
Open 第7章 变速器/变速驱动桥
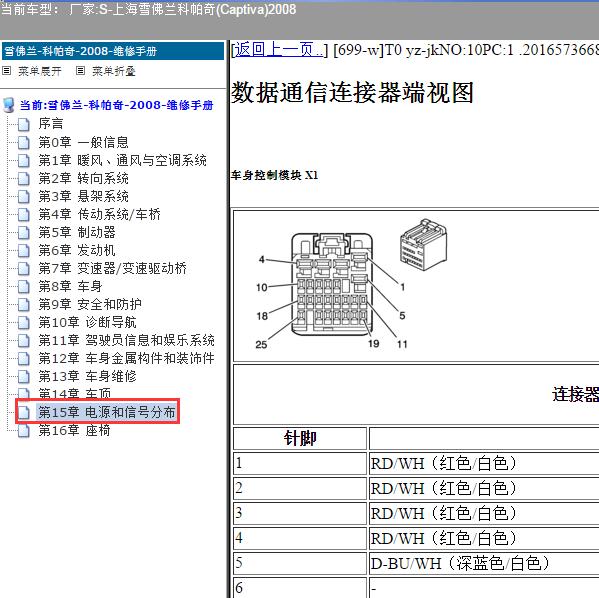[x=112, y=269]
